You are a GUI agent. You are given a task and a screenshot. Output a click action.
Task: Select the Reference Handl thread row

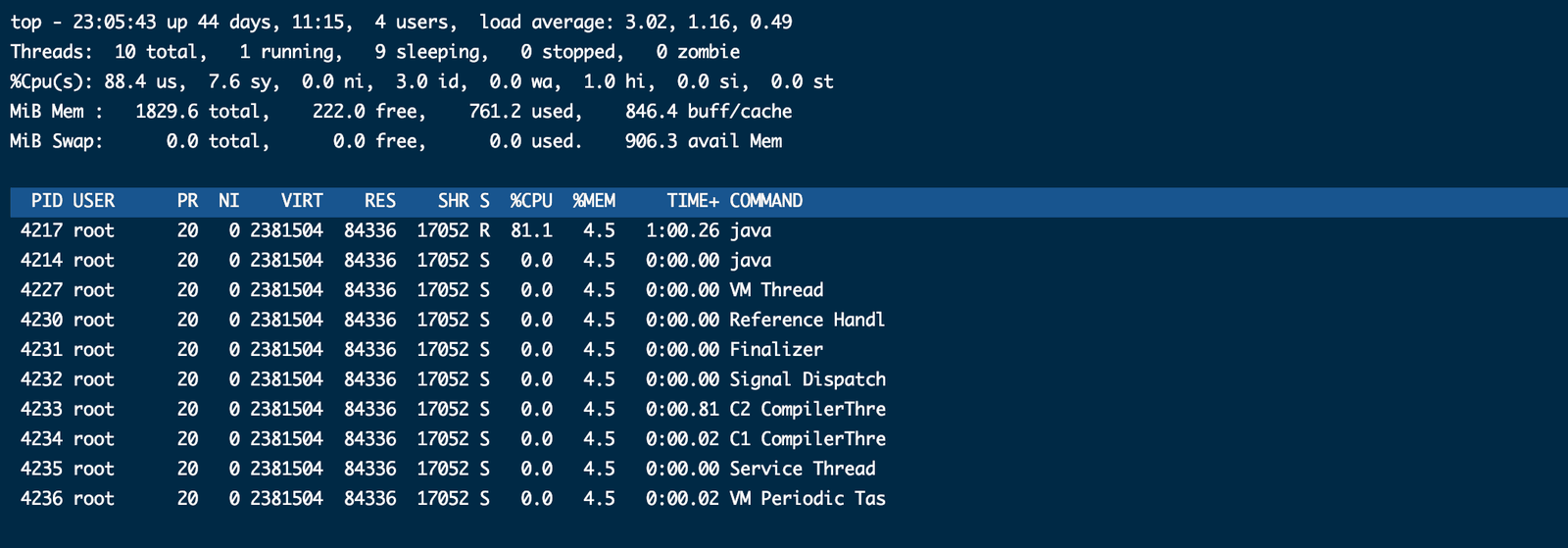(x=453, y=321)
